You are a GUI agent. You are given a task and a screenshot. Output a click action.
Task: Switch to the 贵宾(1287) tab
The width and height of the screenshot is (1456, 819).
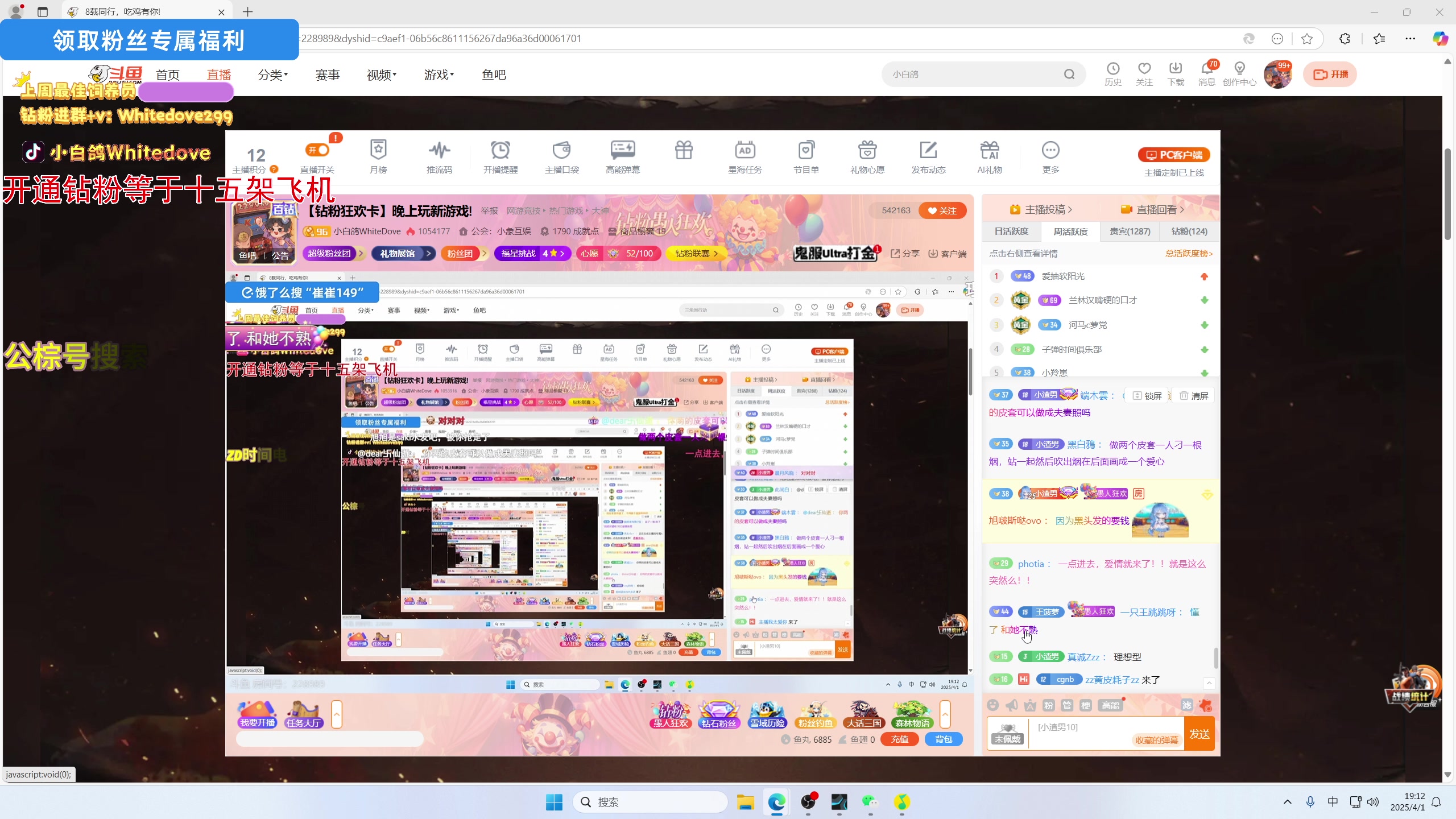[1130, 231]
